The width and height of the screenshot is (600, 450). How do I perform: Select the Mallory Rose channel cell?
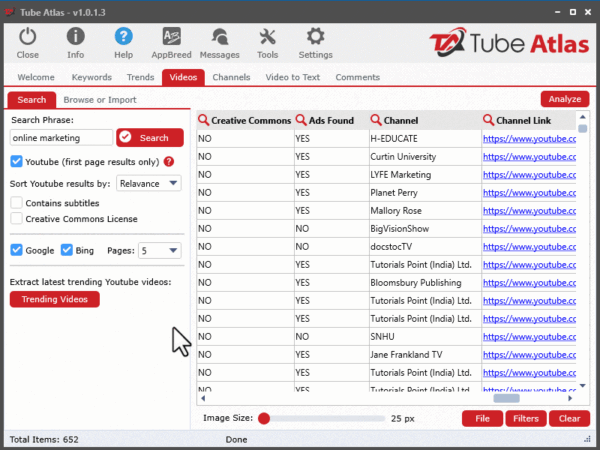click(425, 211)
